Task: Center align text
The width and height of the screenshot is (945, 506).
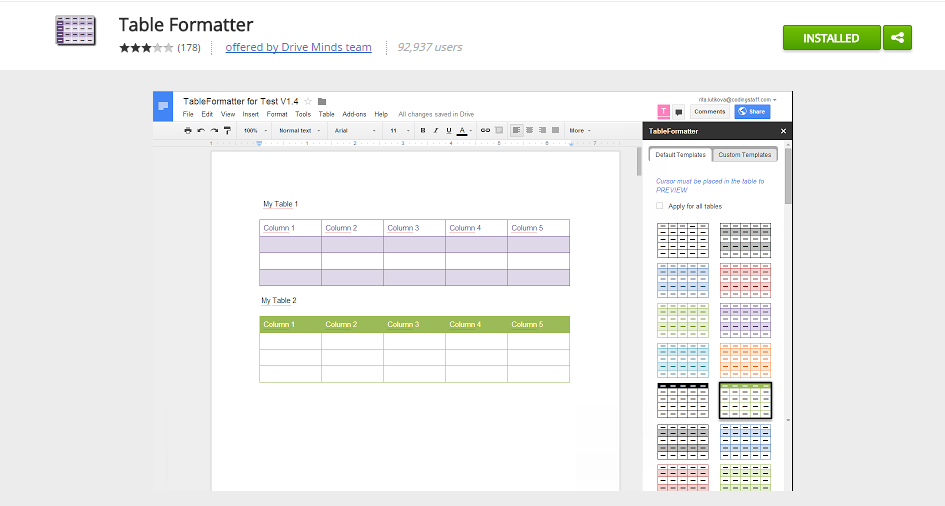Action: [x=530, y=130]
